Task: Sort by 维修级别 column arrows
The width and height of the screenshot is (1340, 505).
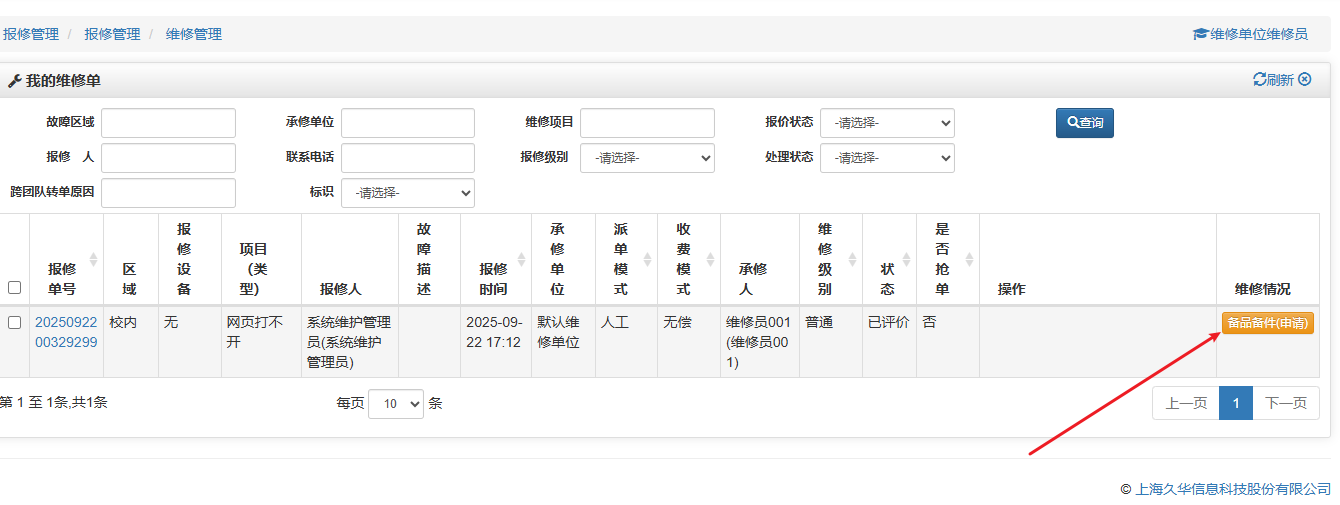Action: [x=852, y=259]
